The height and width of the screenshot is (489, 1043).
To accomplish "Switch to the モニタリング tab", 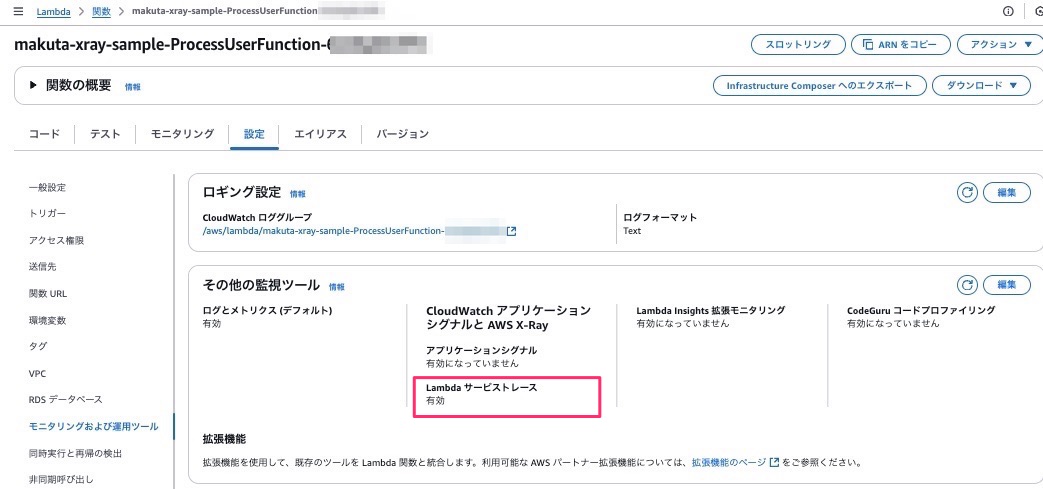I will 182,134.
